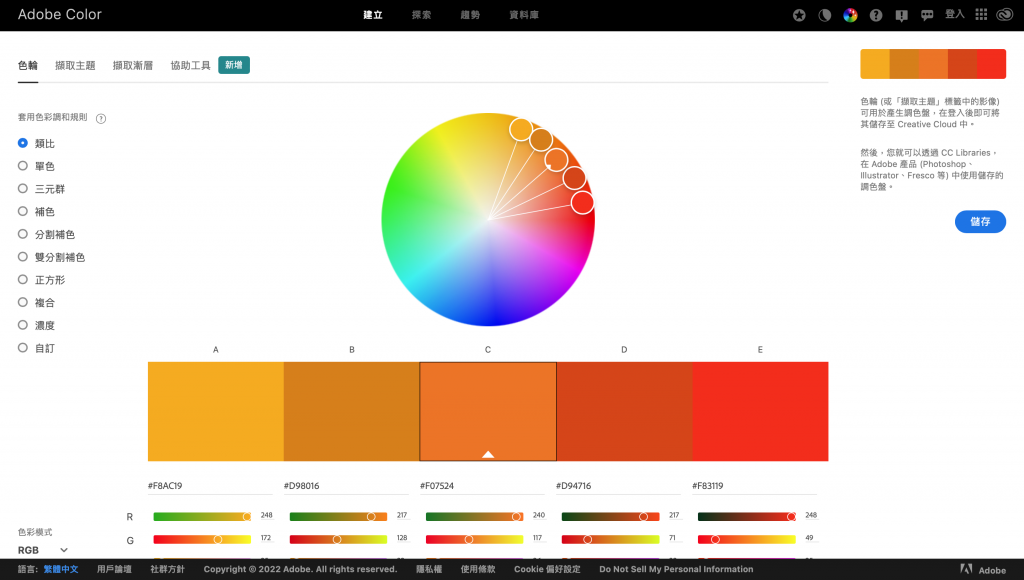
Task: Select the 補色 harmony rule
Action: click(37, 212)
